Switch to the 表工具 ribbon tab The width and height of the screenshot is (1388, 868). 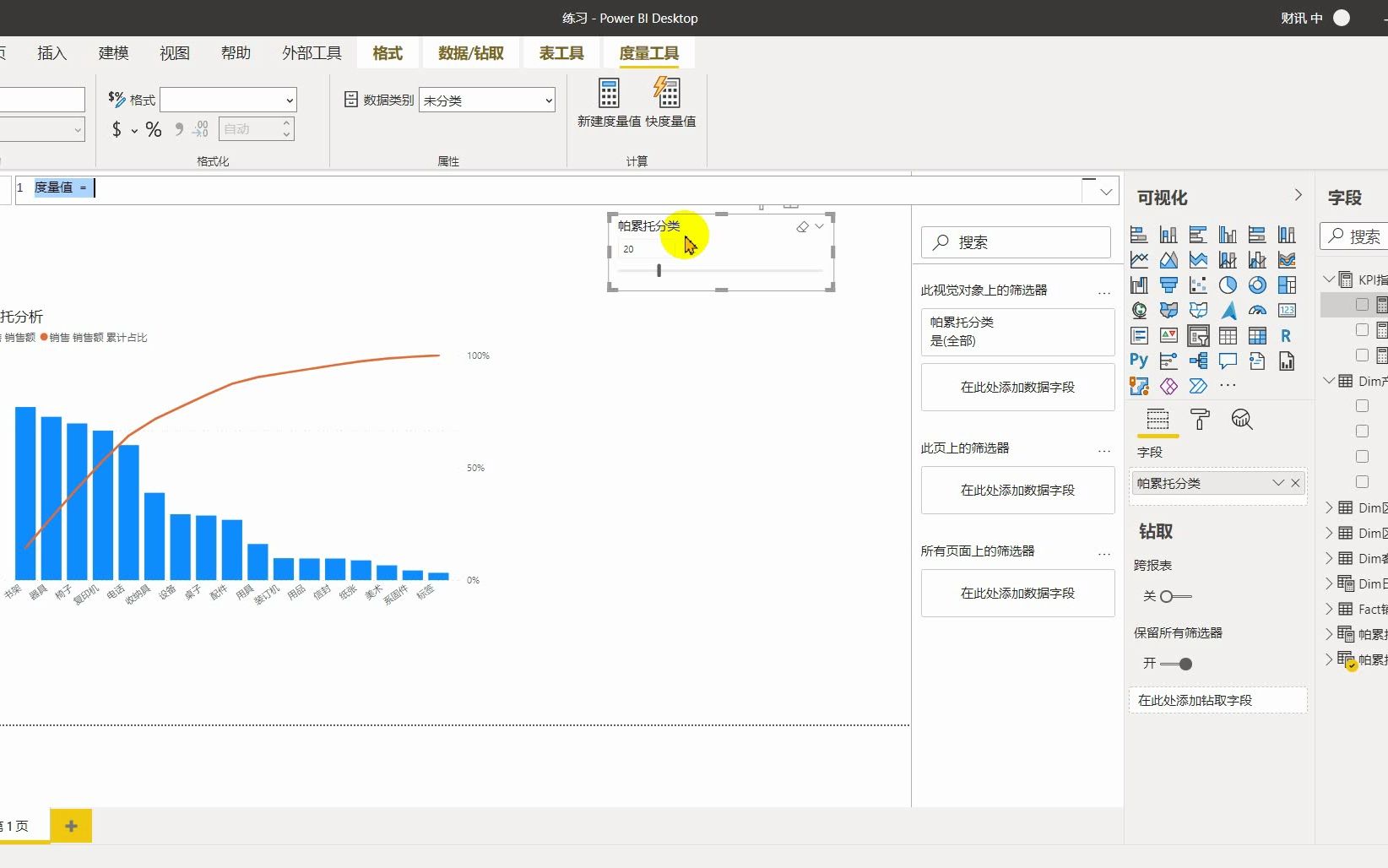(561, 52)
